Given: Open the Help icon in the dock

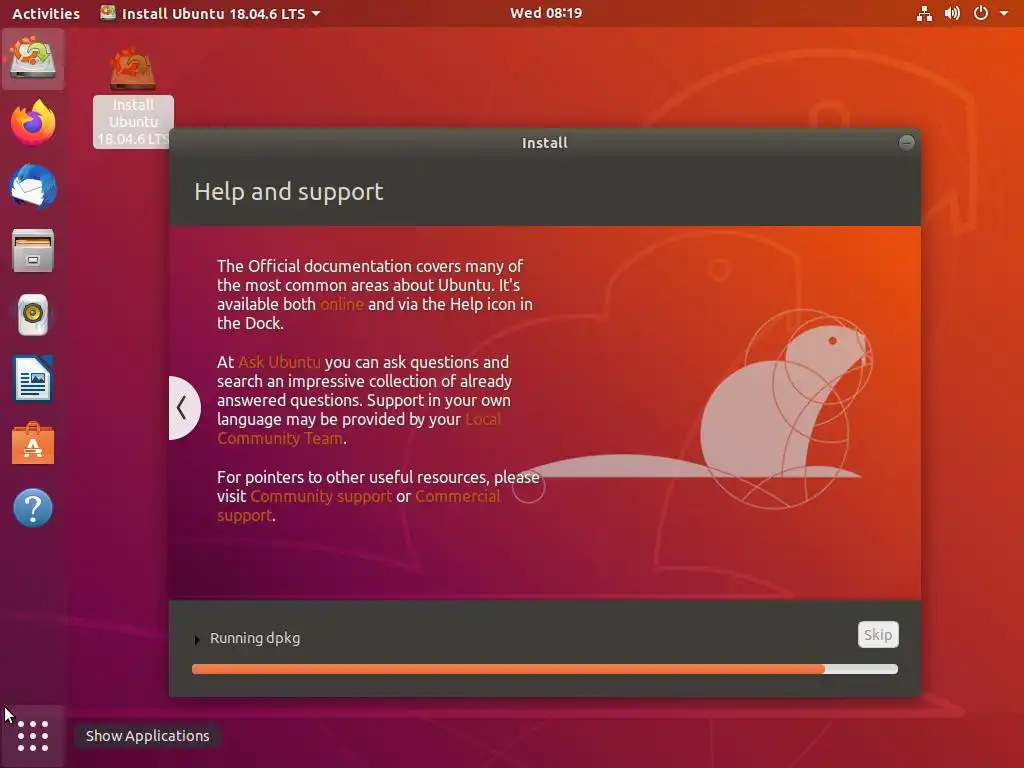Looking at the screenshot, I should (33, 507).
